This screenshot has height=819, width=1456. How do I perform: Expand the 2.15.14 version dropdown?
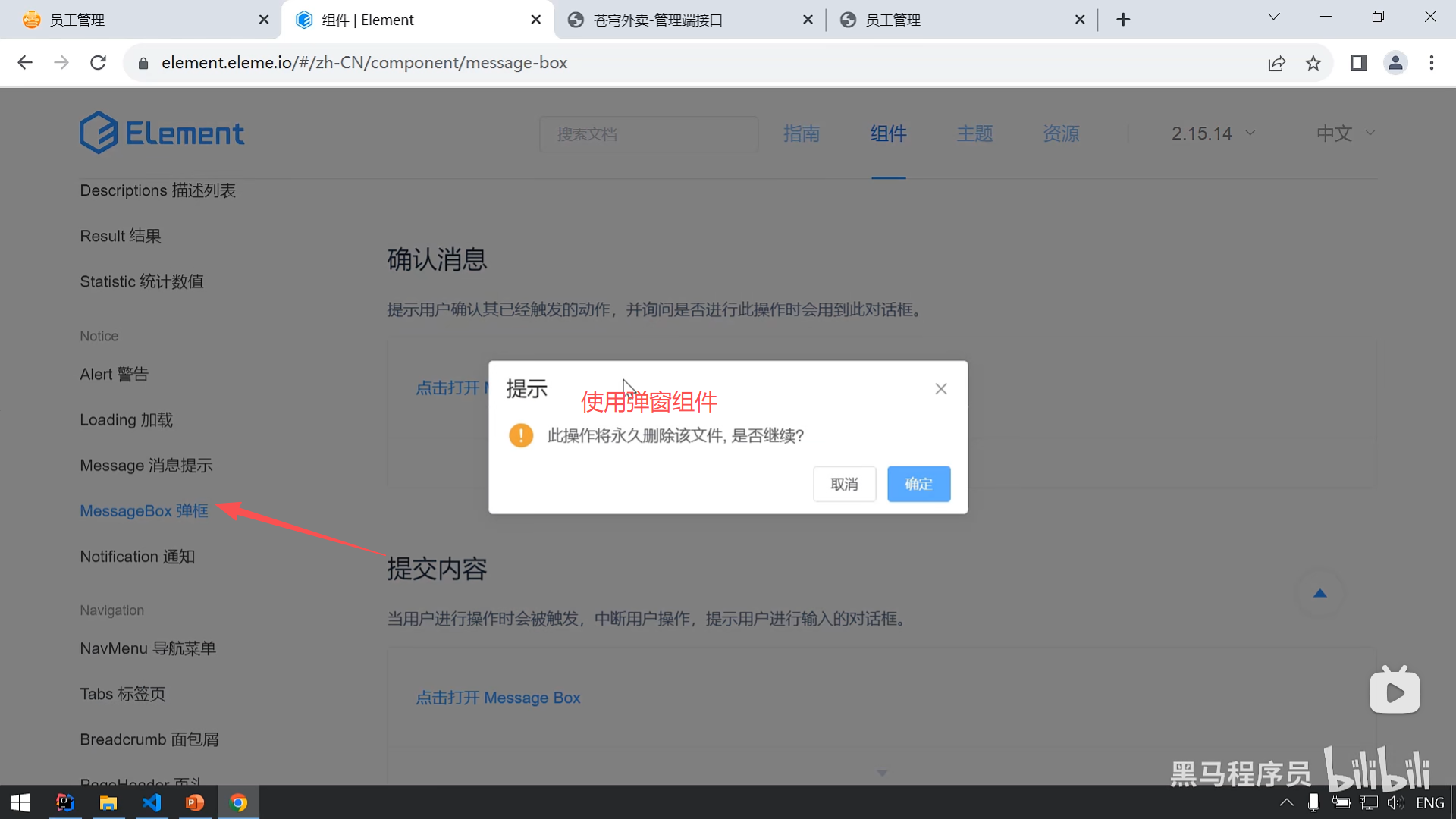(1213, 133)
